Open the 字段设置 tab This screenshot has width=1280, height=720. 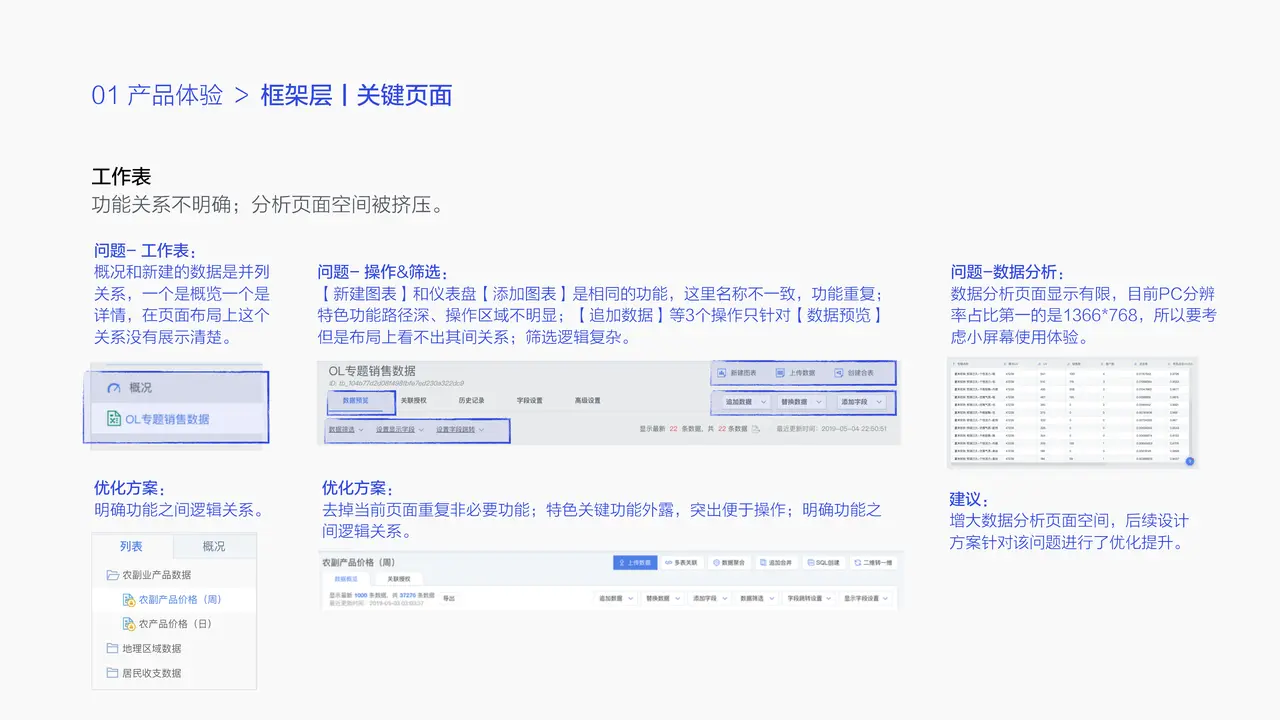point(529,400)
